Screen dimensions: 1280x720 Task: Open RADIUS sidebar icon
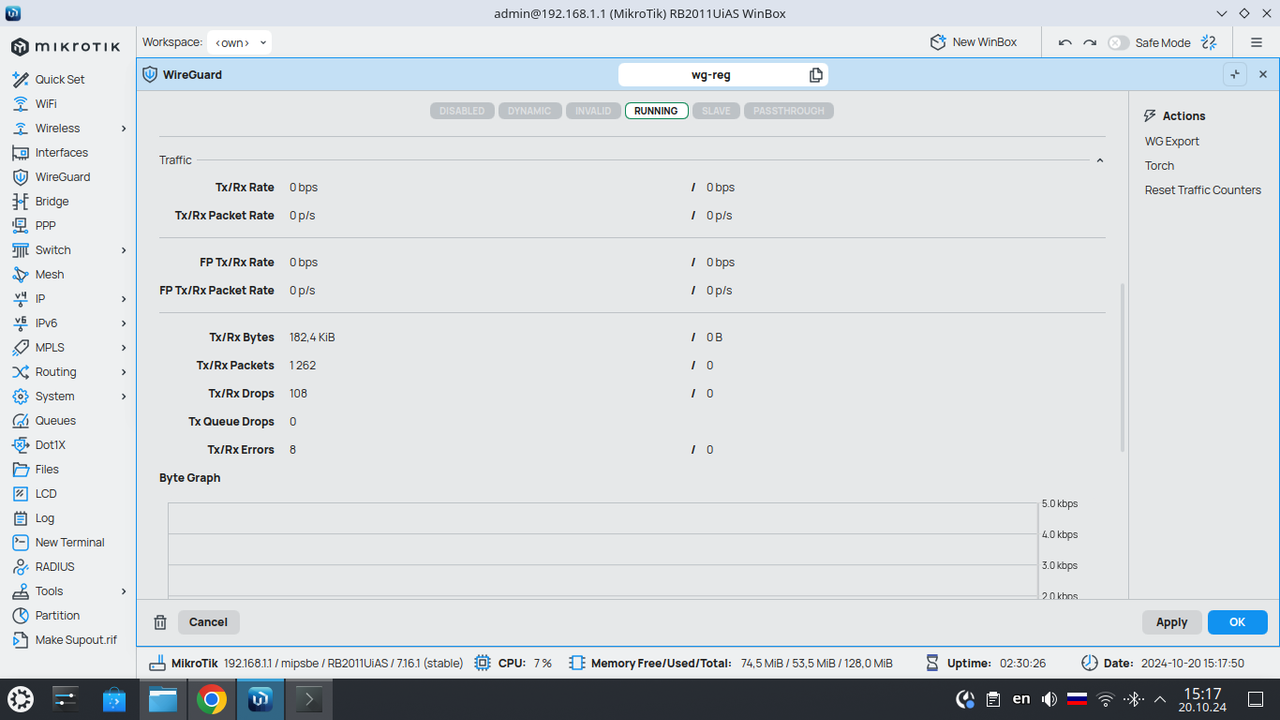tap(20, 567)
